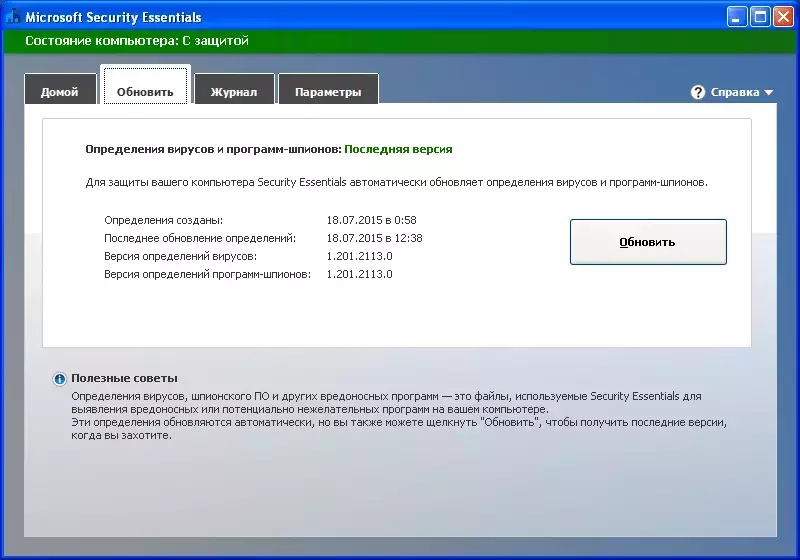This screenshot has width=800, height=560.
Task: Click the blue info icon beside Полезные советы
Action: pyautogui.click(x=60, y=379)
